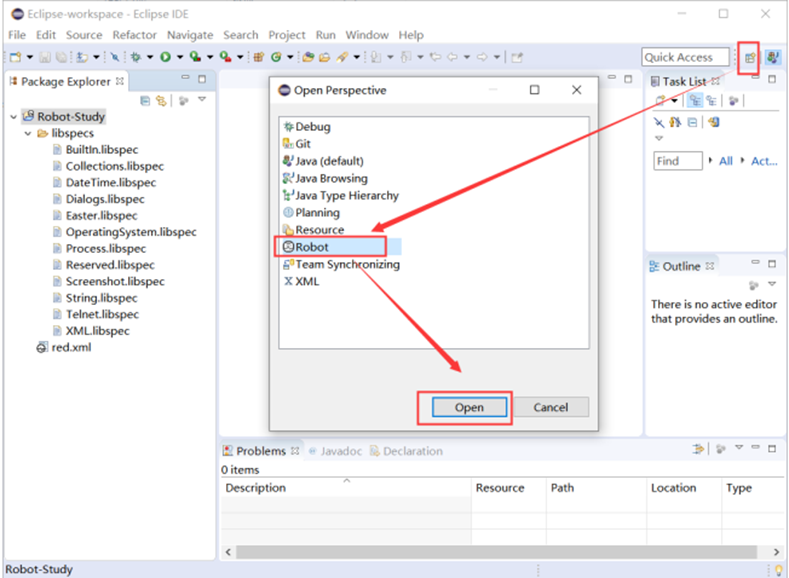Screen dimensions: 789x578
Task: Switch to Java perspective icon
Action: point(773,57)
